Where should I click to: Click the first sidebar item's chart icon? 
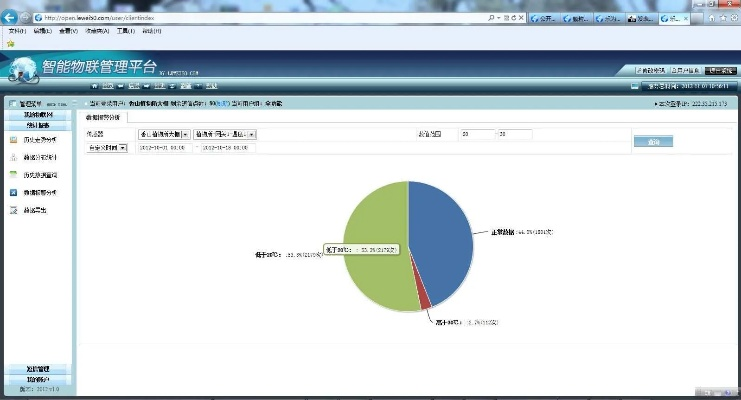(x=13, y=140)
